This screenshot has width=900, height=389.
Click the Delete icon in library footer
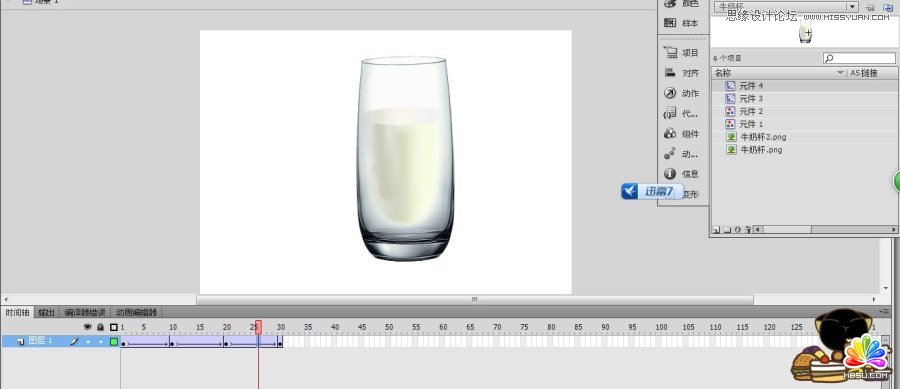[x=747, y=229]
